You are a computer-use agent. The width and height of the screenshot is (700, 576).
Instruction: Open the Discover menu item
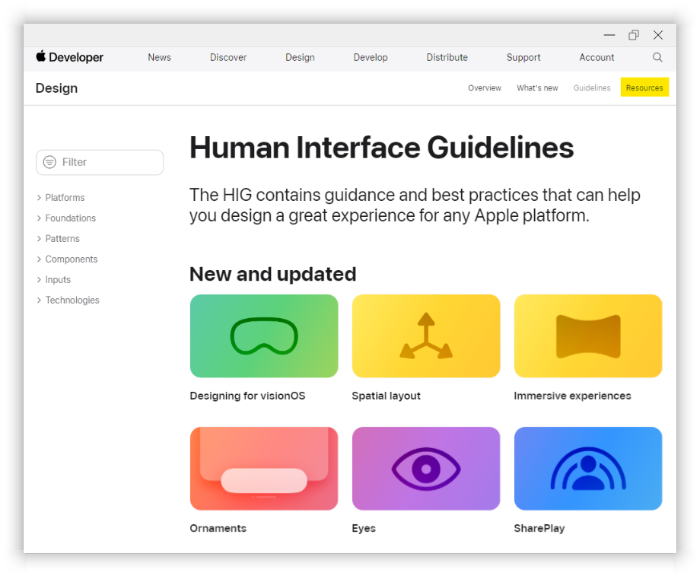(228, 58)
